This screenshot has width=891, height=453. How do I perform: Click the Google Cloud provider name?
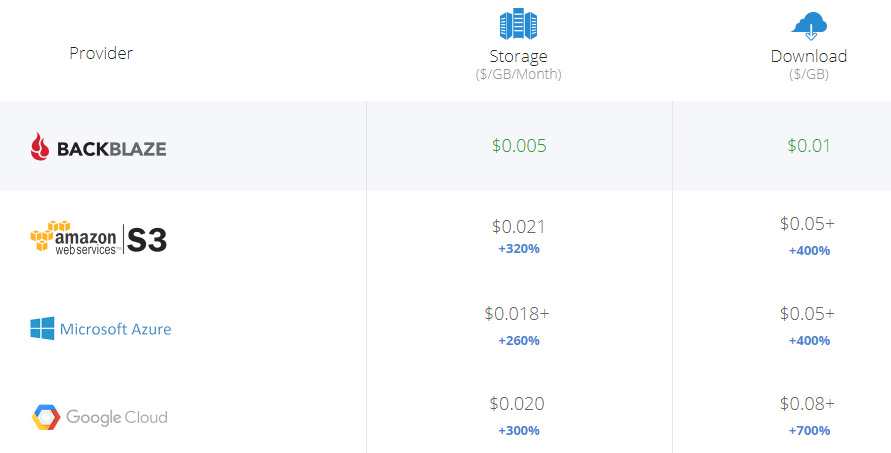coord(117,417)
